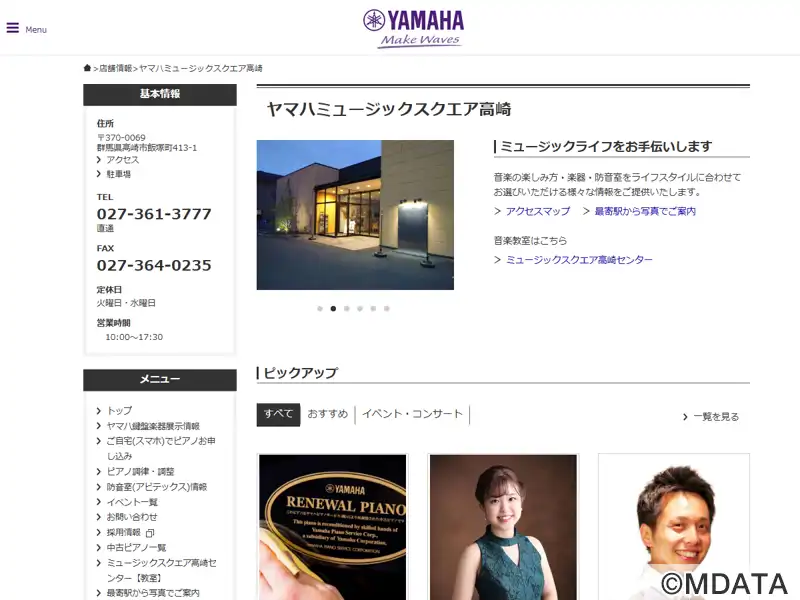Open 最寄駅から写真でご案内 in side menu
The width and height of the screenshot is (800, 600).
[153, 593]
